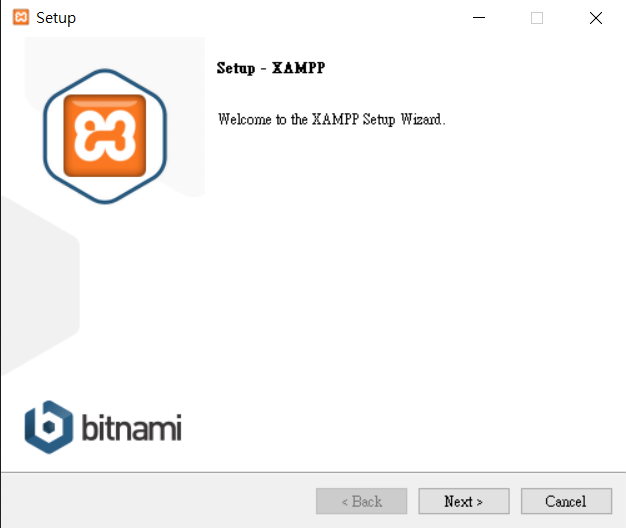
Task: Click the XAMPP icon in the title bar
Action: point(21,18)
